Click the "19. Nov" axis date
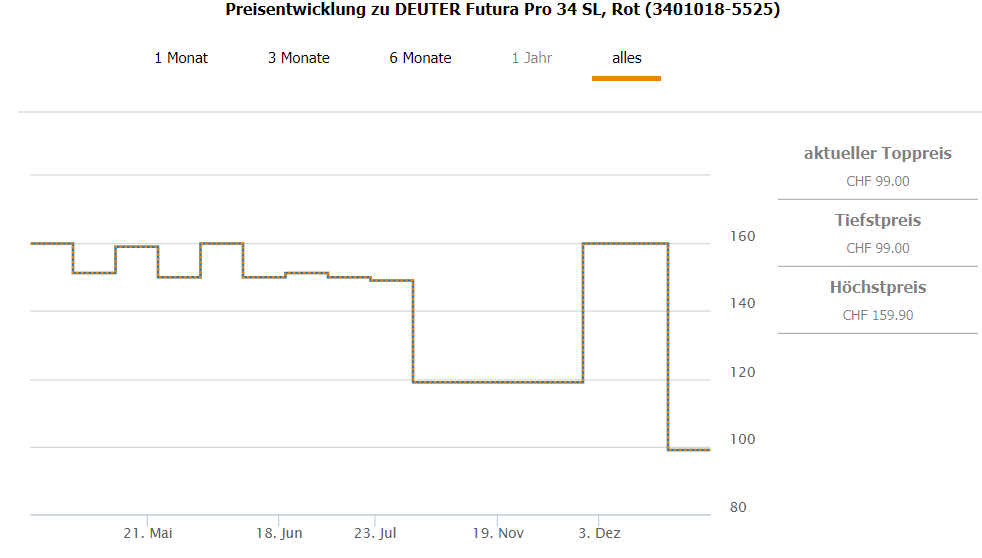The image size is (982, 558). coord(498,533)
